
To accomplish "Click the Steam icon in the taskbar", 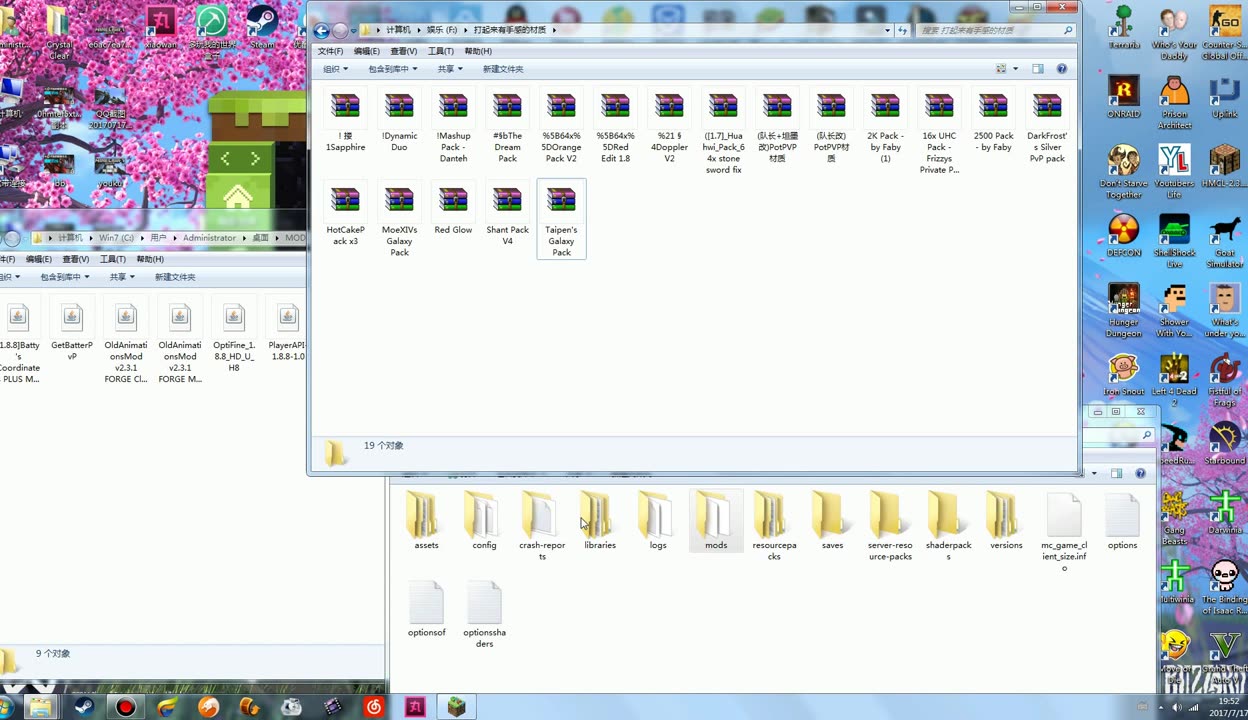I will coord(85,707).
